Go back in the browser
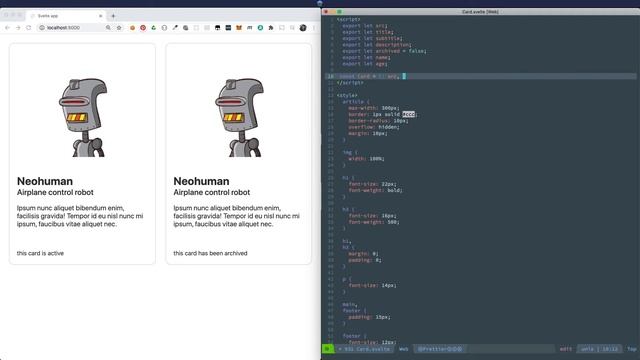 click(x=7, y=28)
